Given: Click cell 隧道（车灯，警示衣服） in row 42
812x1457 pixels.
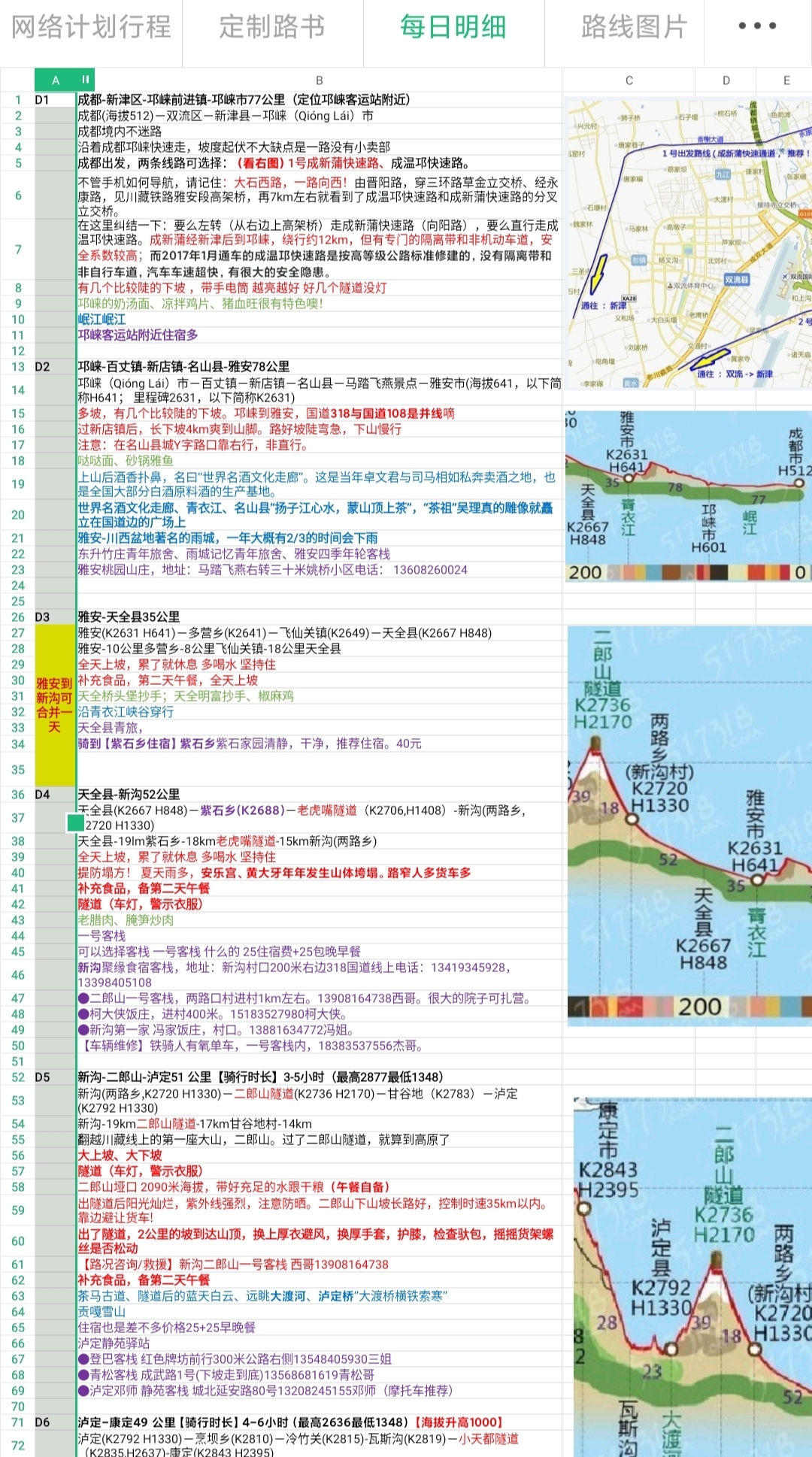Looking at the screenshot, I should point(319,904).
